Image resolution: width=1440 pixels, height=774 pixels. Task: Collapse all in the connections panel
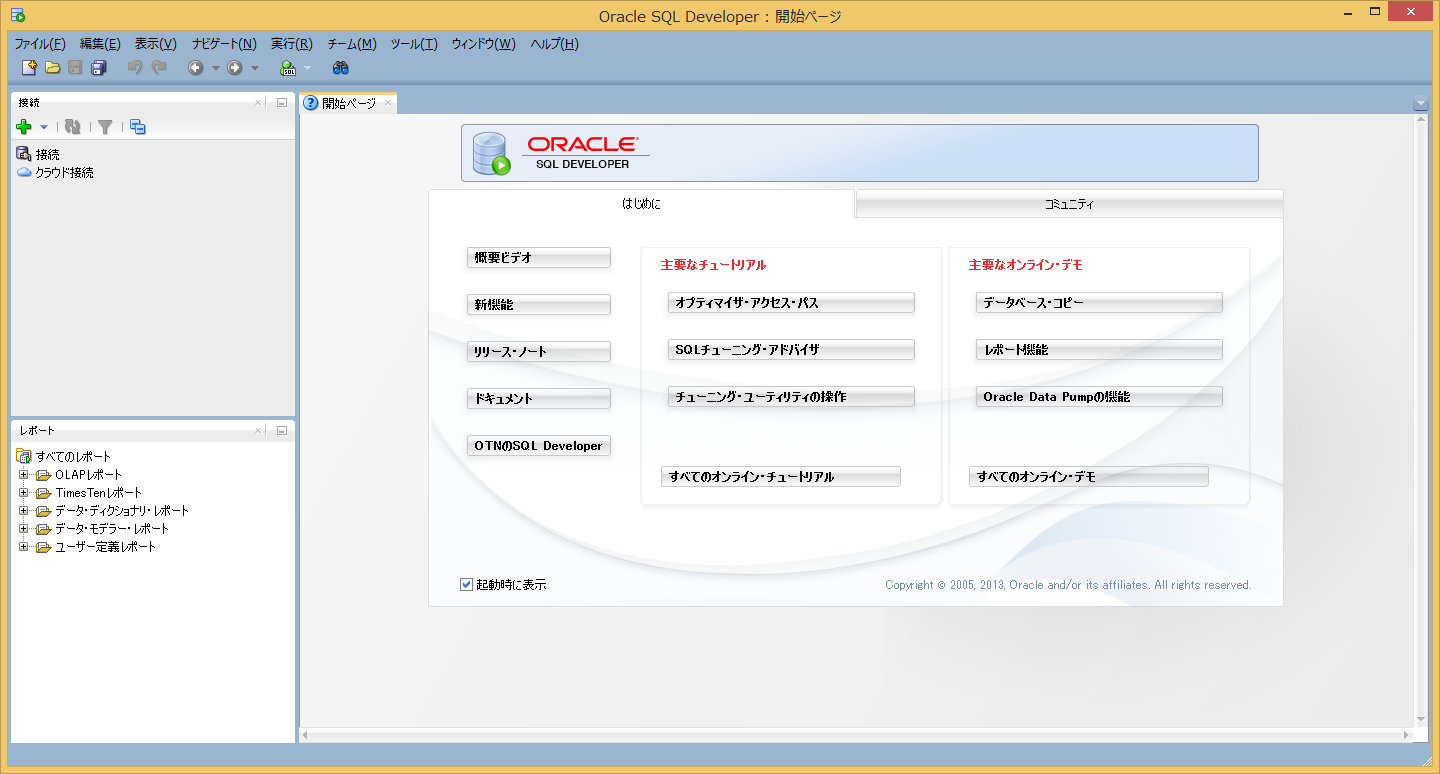point(138,127)
